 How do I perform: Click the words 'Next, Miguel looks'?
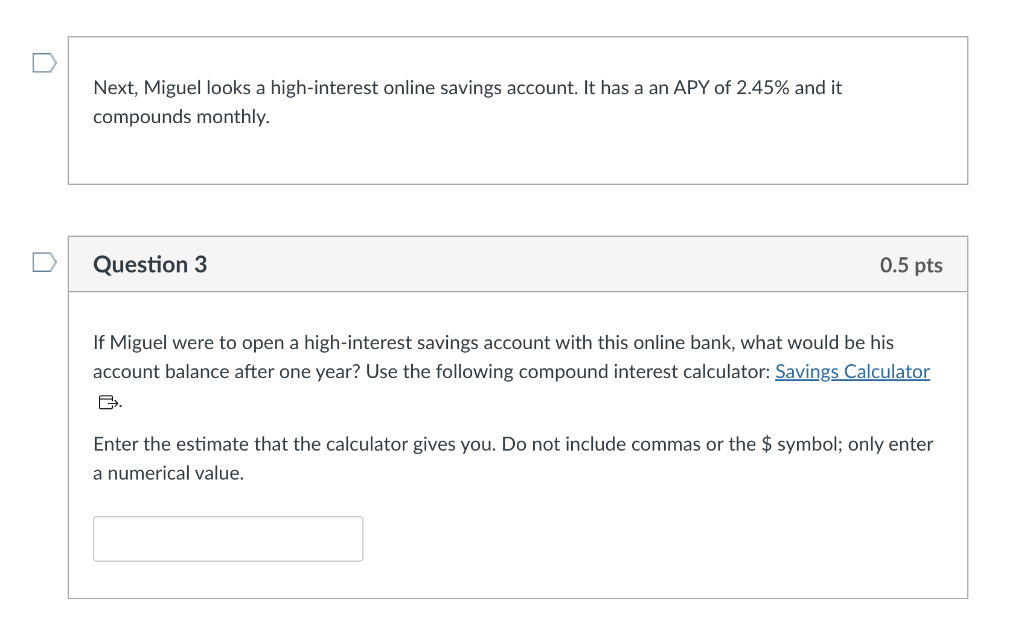[x=164, y=88]
